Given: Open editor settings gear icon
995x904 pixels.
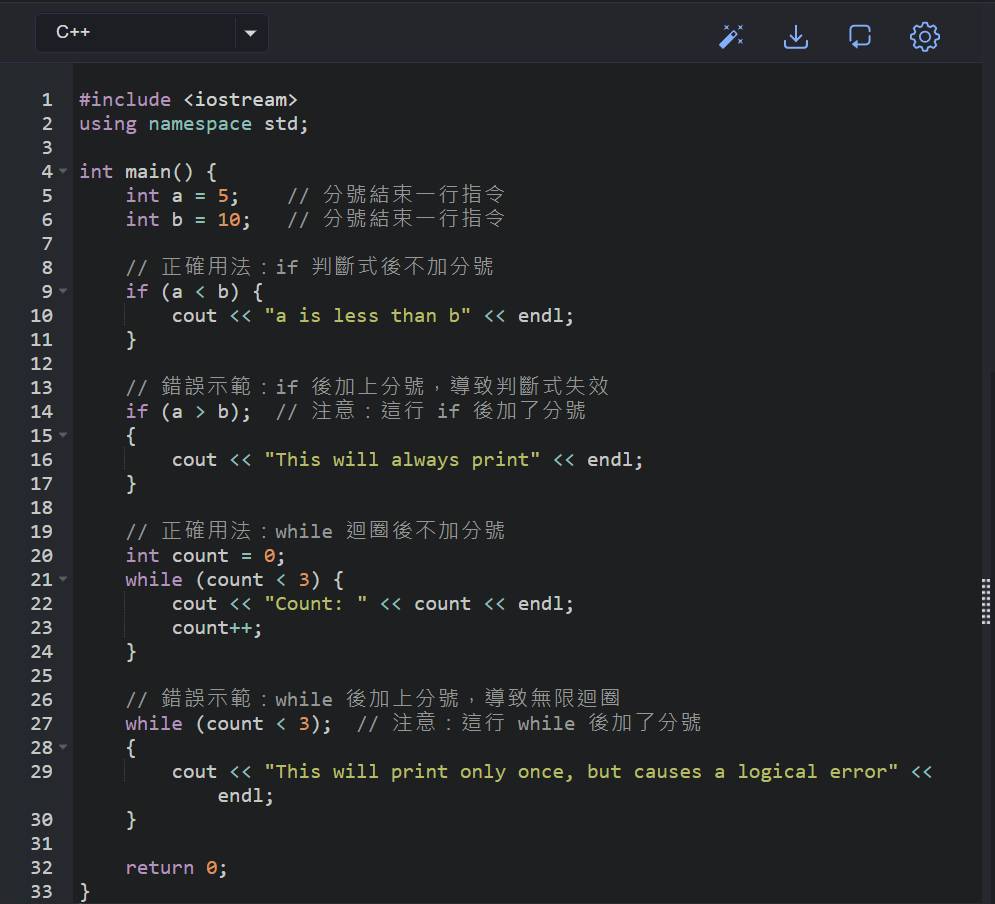Looking at the screenshot, I should [x=925, y=37].
